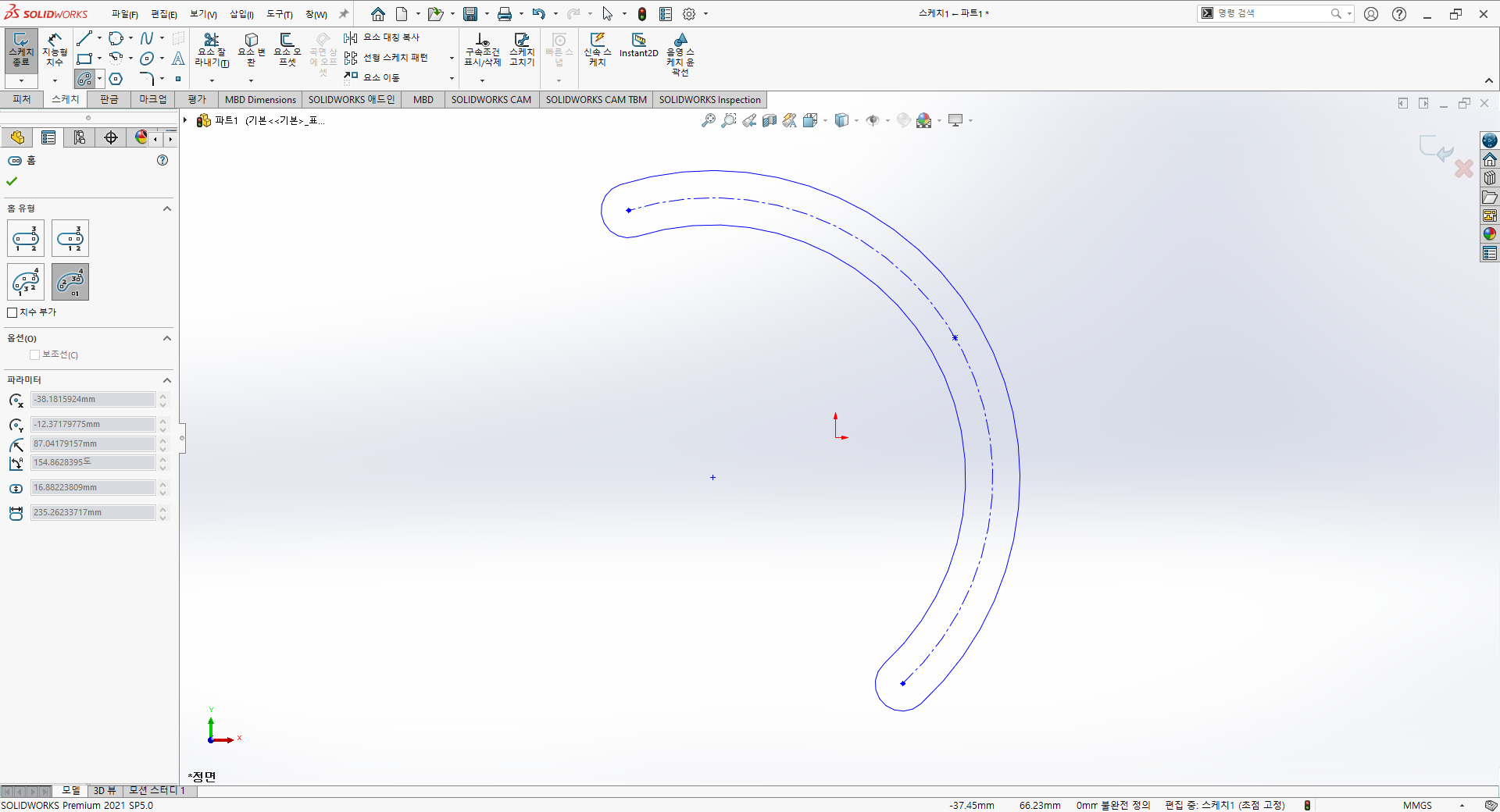Select Centerpoint Arc Slot type

(70, 282)
